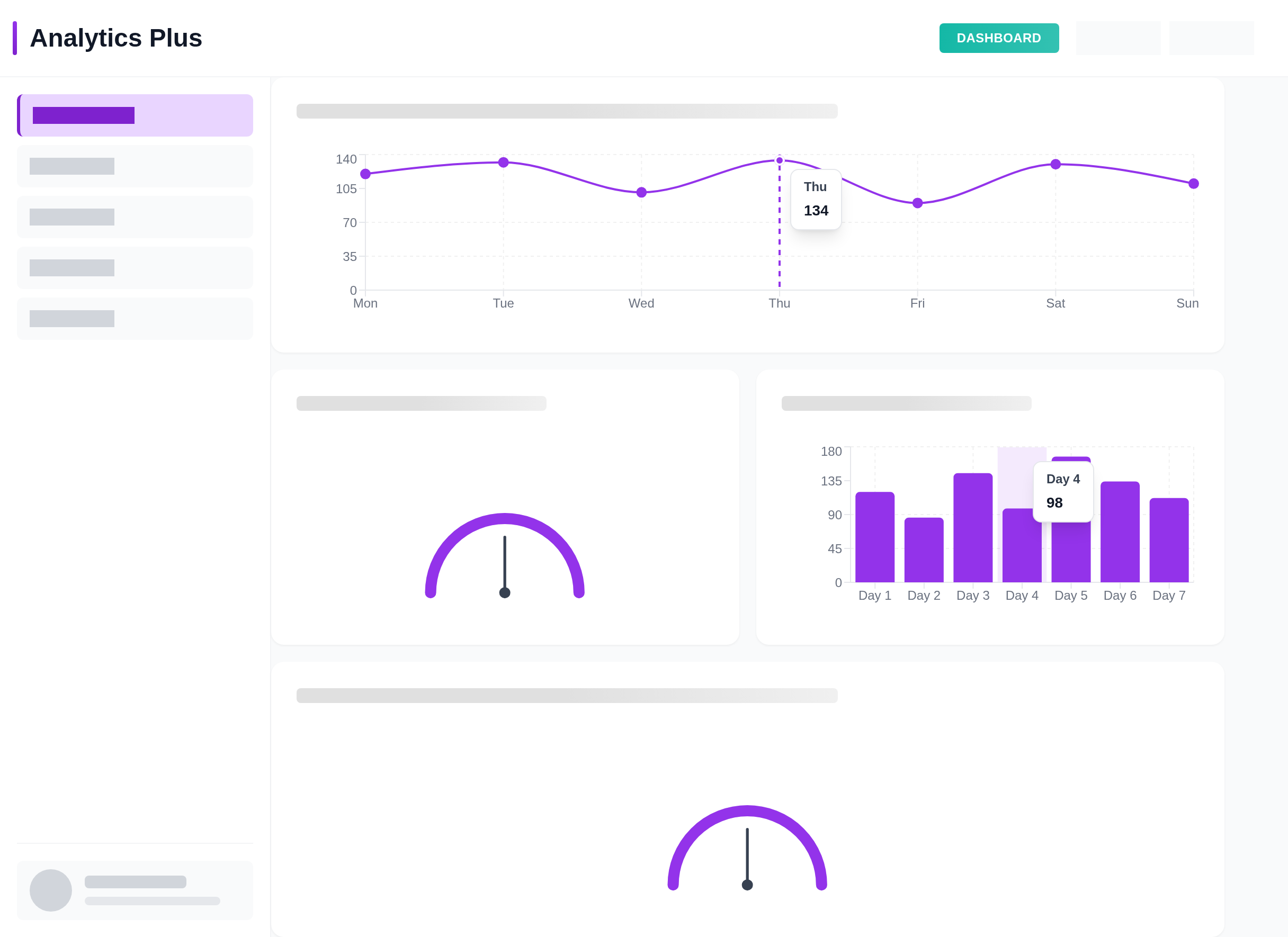Click the Day 1 bar in bar chart

tap(874, 537)
